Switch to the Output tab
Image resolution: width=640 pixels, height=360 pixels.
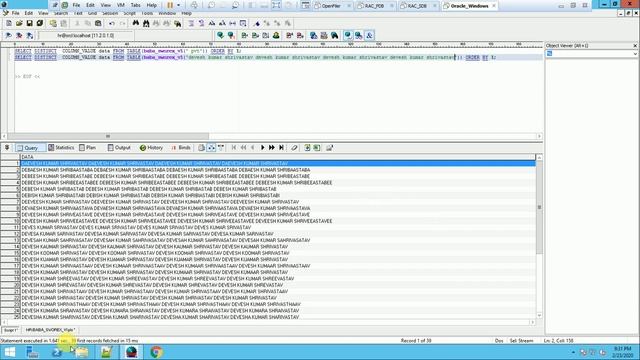[x=119, y=148]
